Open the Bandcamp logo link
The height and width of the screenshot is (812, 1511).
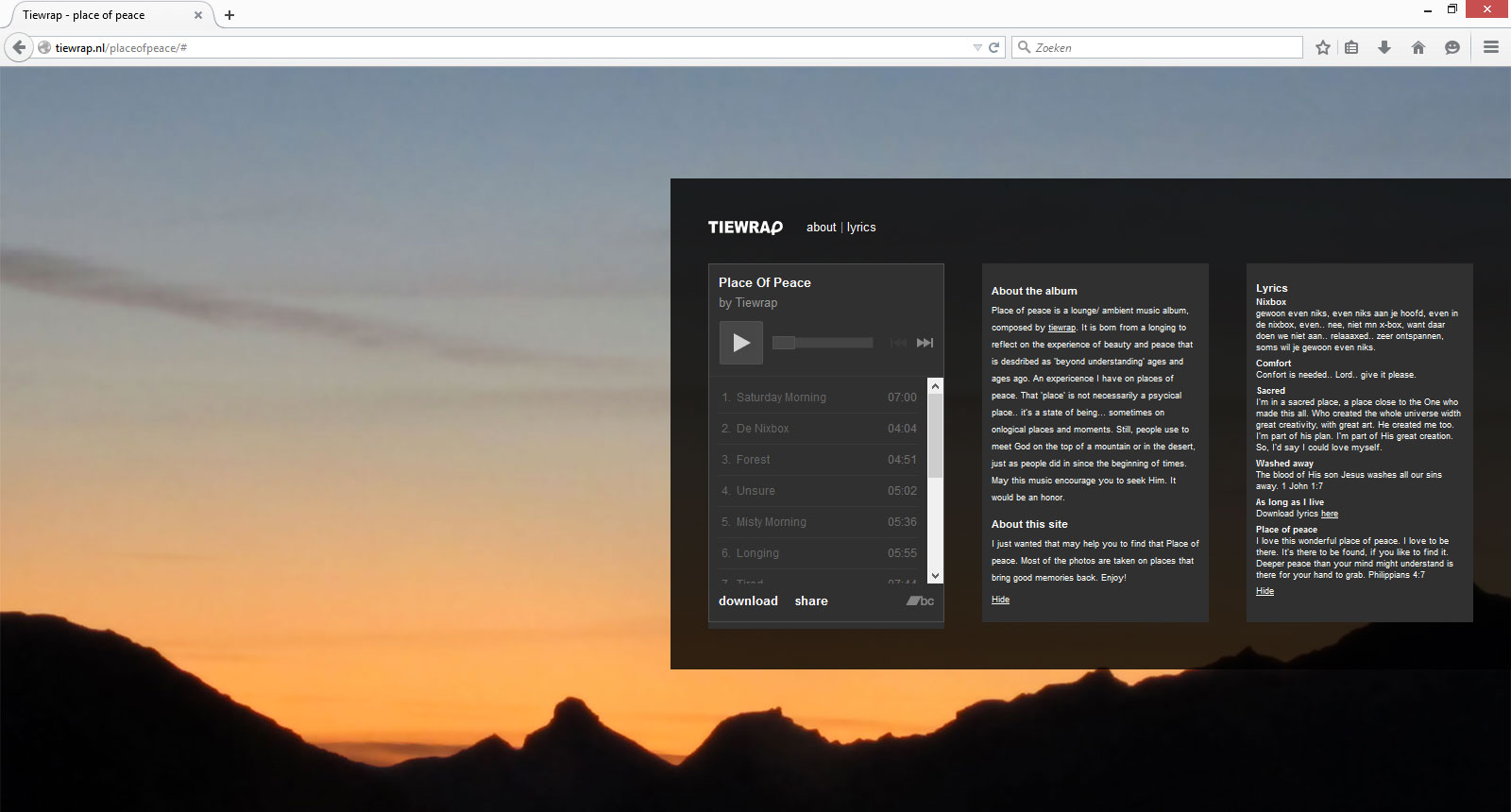(x=921, y=601)
